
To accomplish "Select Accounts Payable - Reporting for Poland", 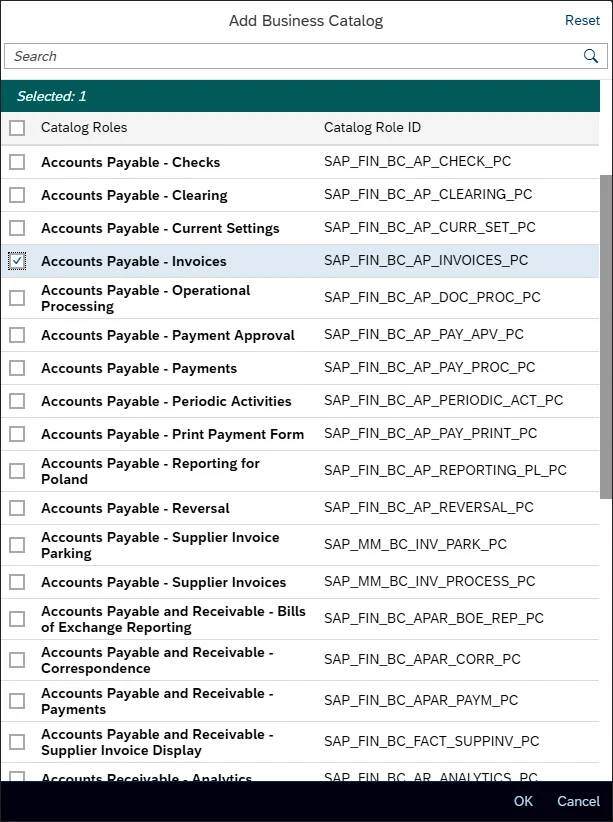I will [x=17, y=470].
